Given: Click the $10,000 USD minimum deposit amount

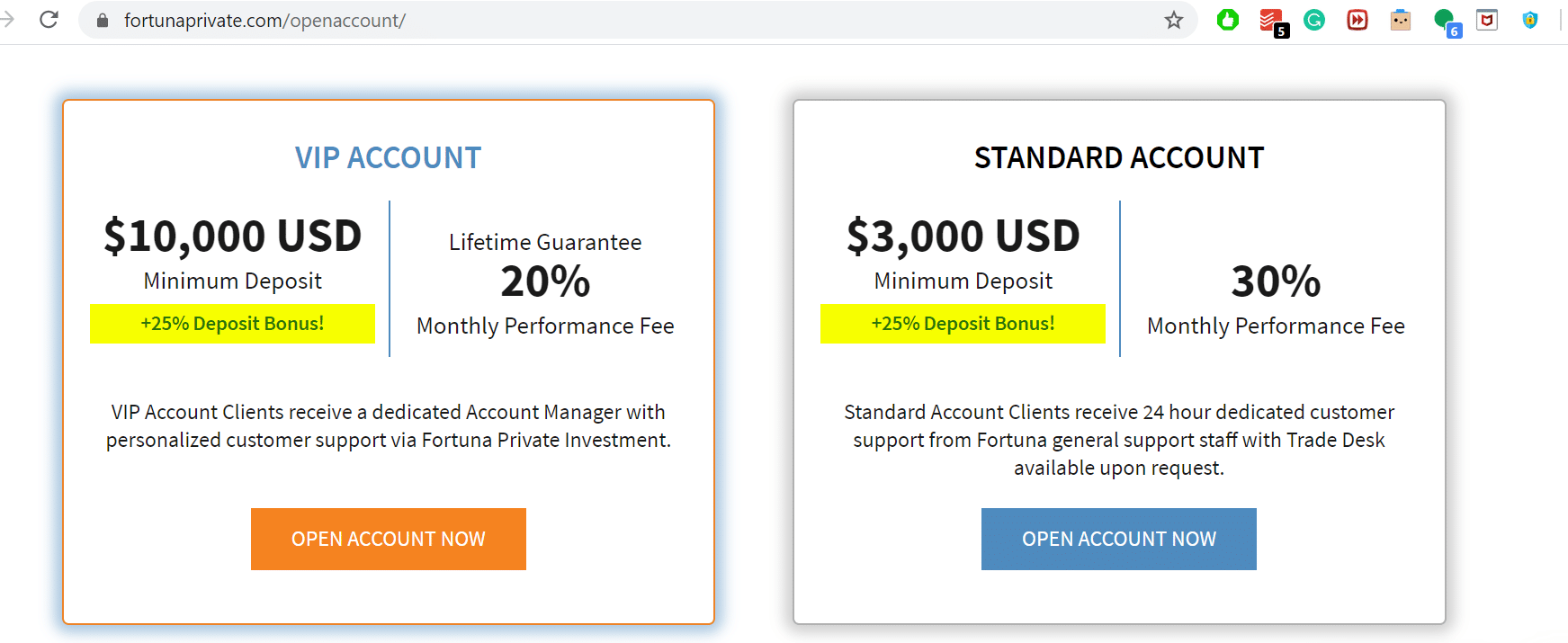Looking at the screenshot, I should coord(232,237).
